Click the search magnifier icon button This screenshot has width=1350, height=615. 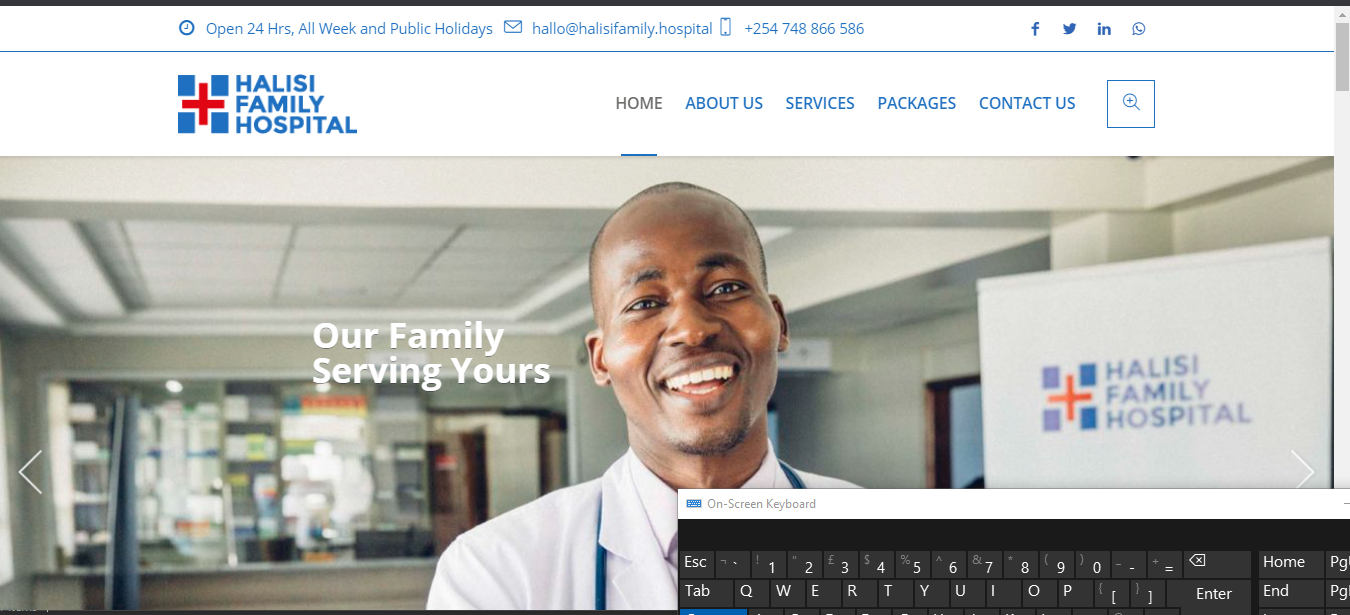click(x=1131, y=103)
